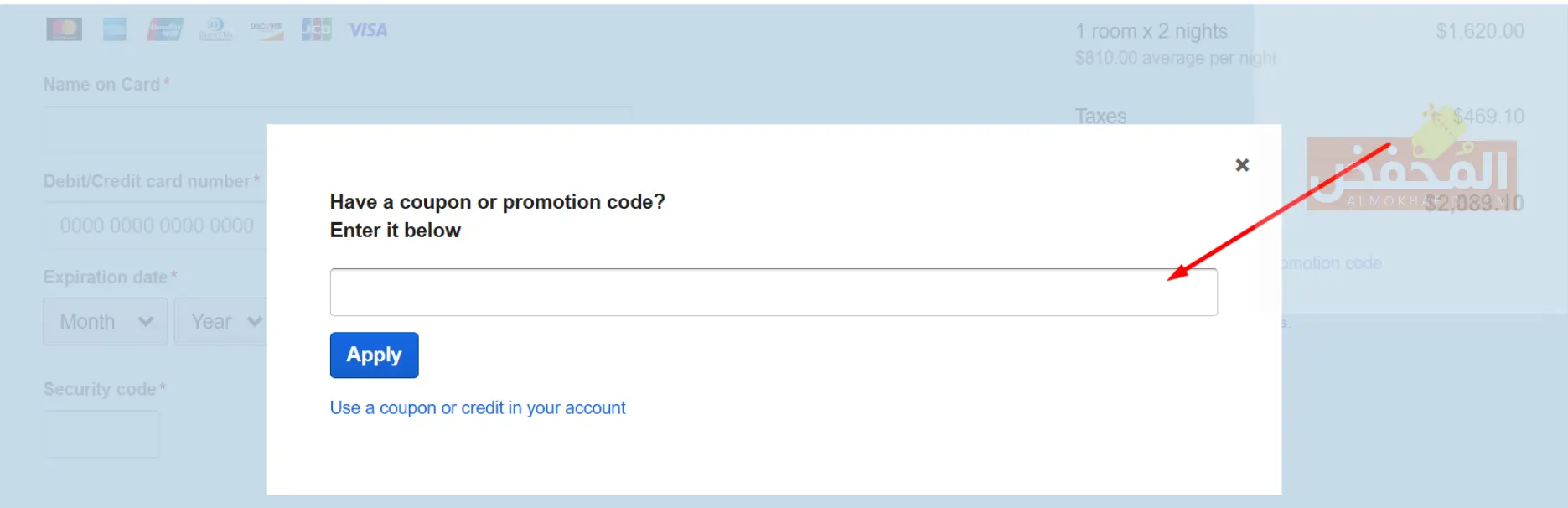Click the Mastercard card logo
The width and height of the screenshot is (1568, 508).
pyautogui.click(x=64, y=29)
